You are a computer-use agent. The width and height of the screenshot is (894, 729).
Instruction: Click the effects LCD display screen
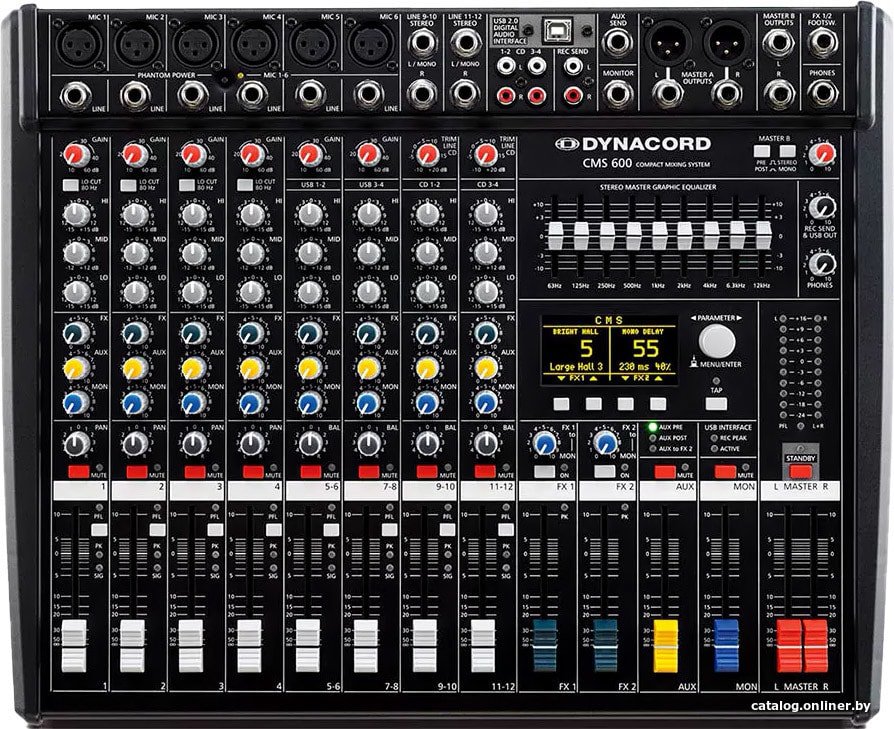609,350
